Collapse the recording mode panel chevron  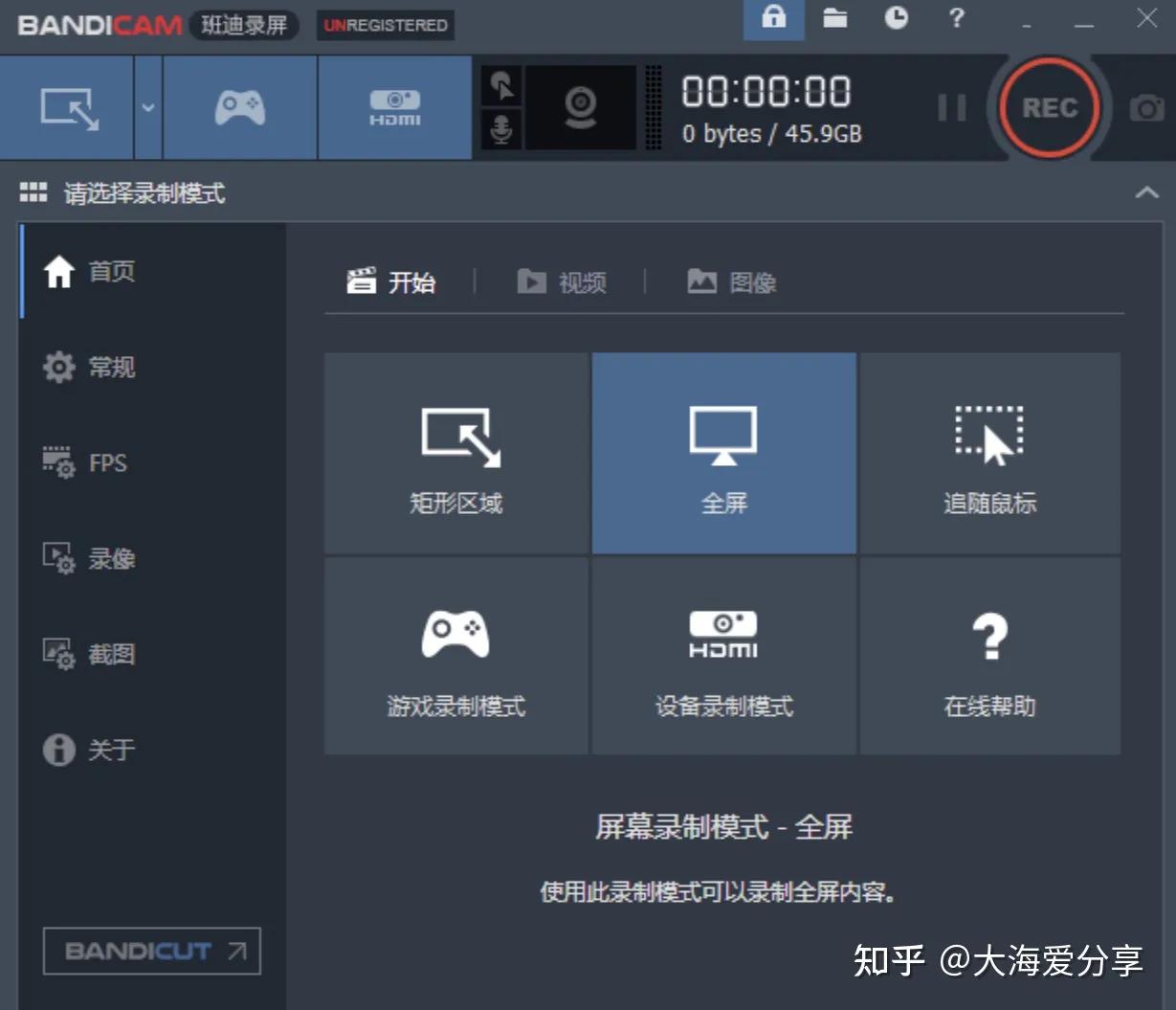pyautogui.click(x=1145, y=192)
